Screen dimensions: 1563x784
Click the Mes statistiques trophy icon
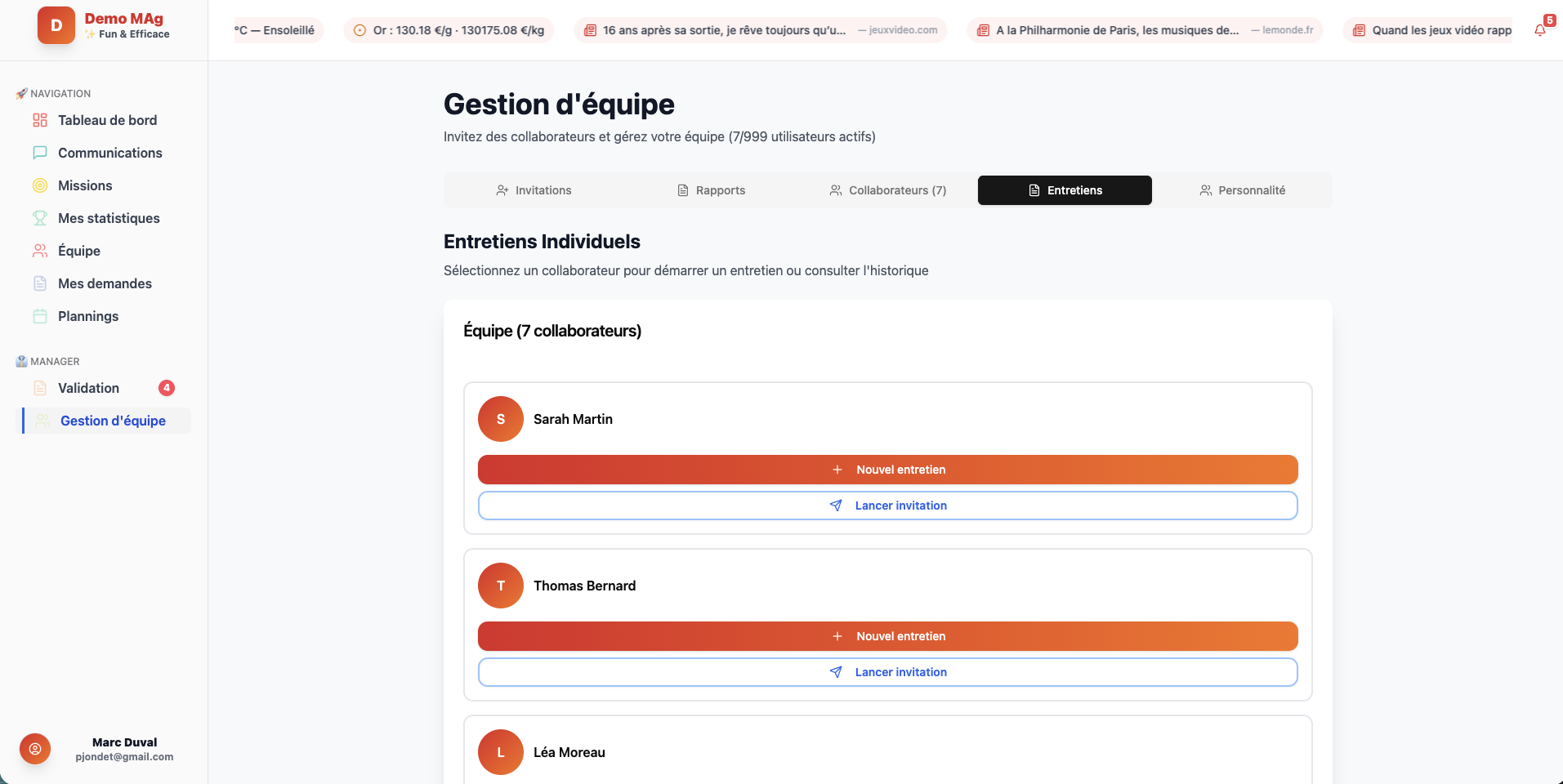point(40,218)
